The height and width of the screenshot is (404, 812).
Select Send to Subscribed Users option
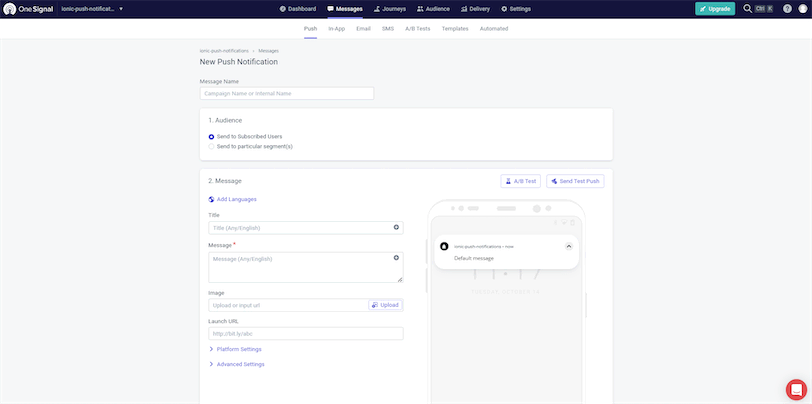tap(211, 136)
